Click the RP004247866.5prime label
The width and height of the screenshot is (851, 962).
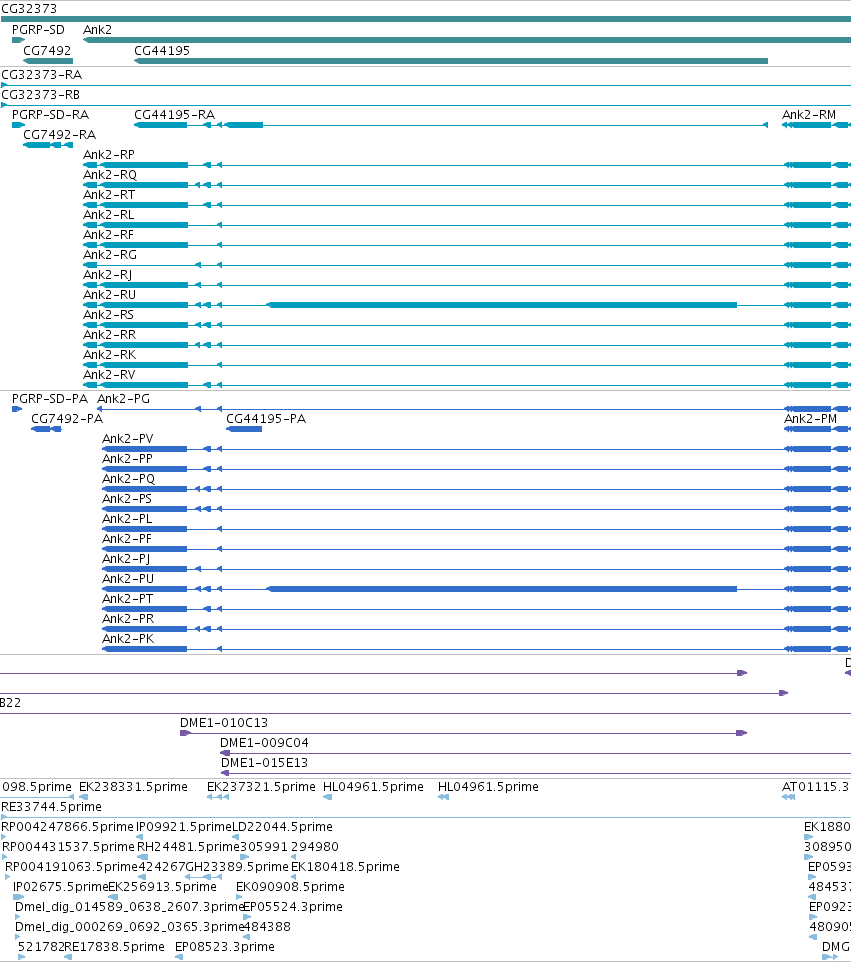pos(67,827)
